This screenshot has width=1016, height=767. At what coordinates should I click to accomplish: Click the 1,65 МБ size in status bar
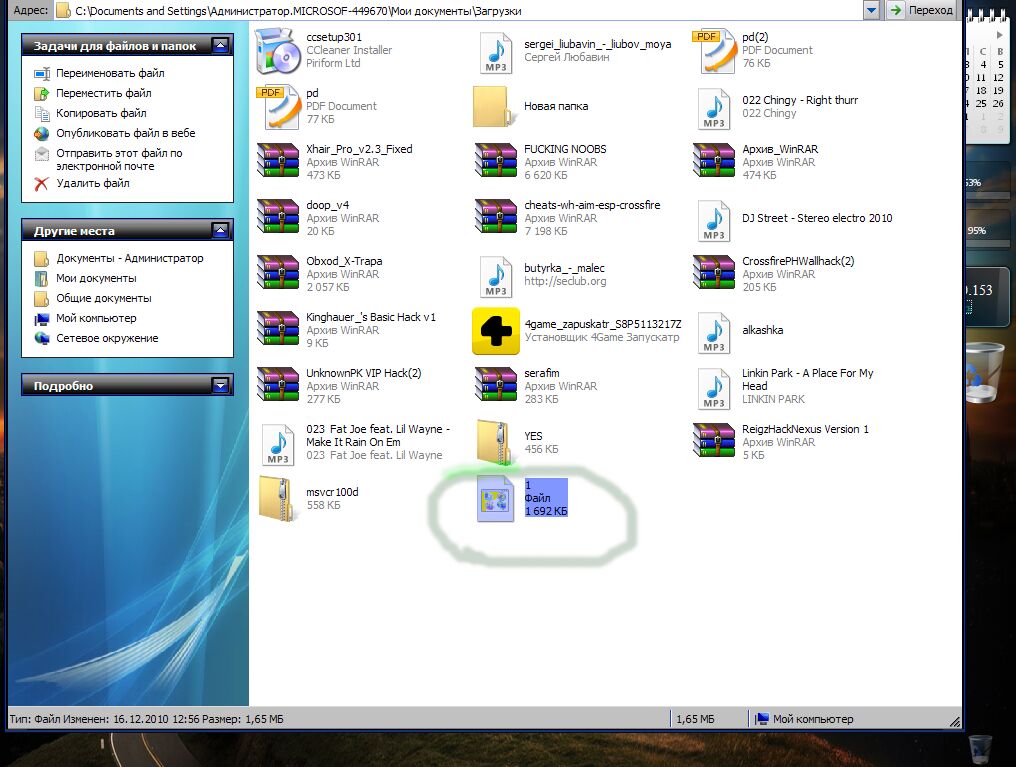(695, 719)
